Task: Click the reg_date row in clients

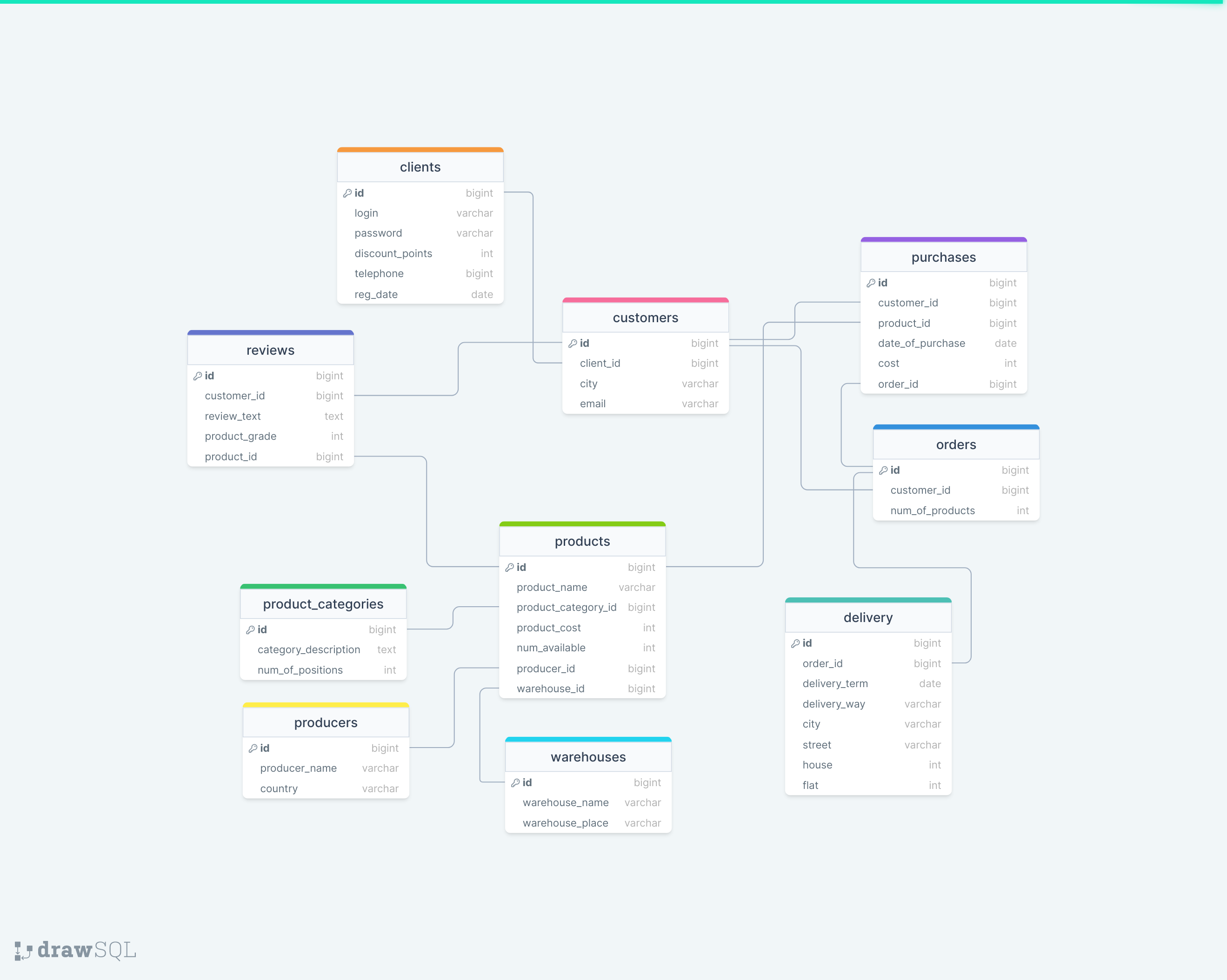Action: tap(420, 294)
